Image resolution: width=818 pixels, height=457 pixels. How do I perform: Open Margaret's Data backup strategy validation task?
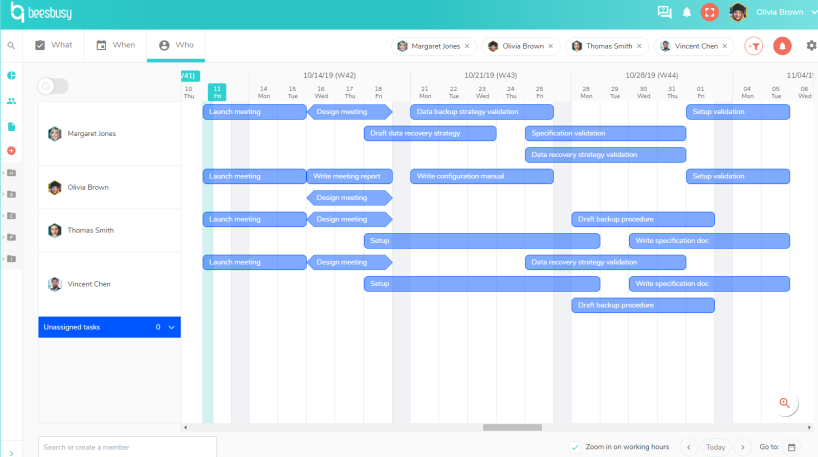click(x=482, y=112)
